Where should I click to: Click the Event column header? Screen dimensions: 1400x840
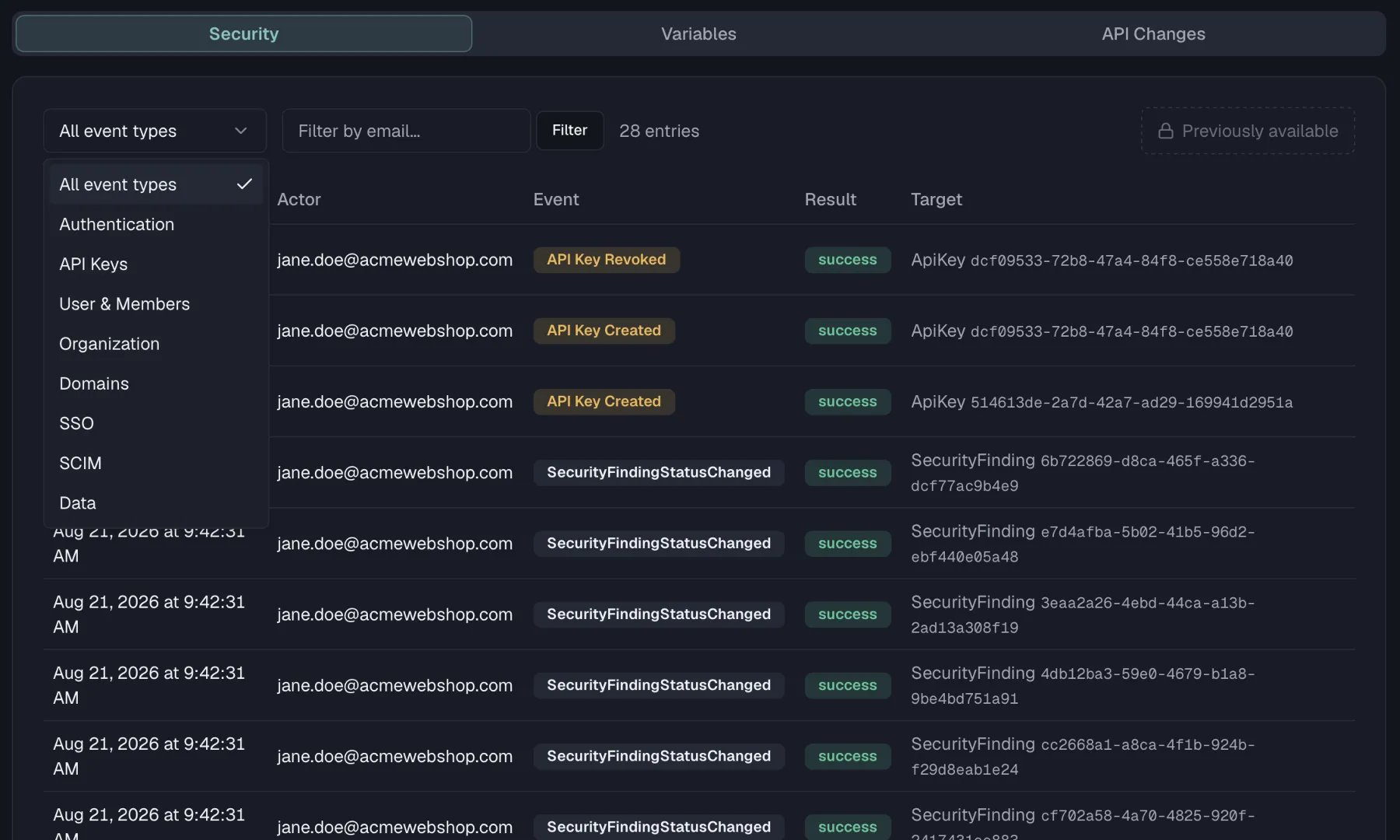tap(555, 199)
